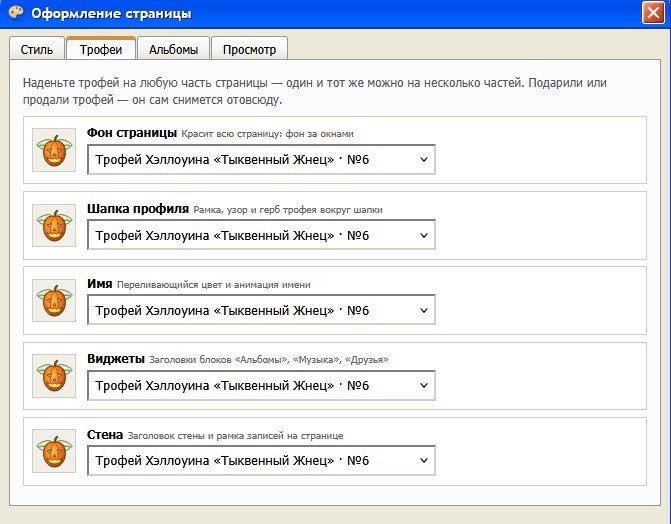This screenshot has width=671, height=524.
Task: Click the pumpkin trophy icon beside Шапка профиля
Action: coord(54,226)
